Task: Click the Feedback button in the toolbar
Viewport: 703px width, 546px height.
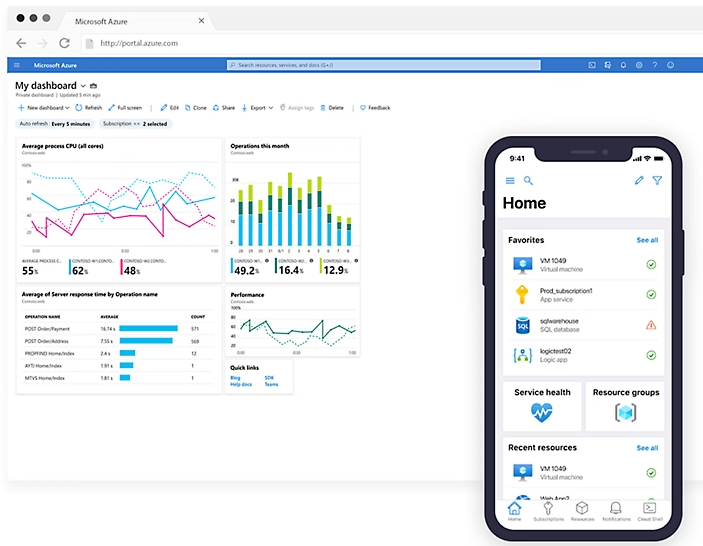Action: click(x=375, y=108)
